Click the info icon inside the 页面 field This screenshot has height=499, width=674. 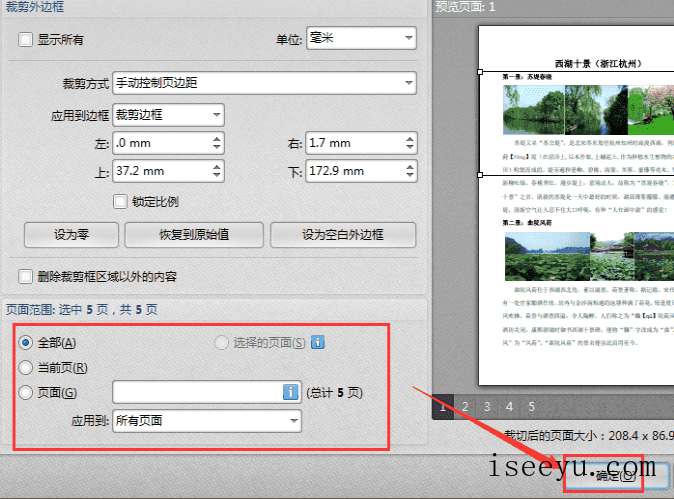[291, 392]
